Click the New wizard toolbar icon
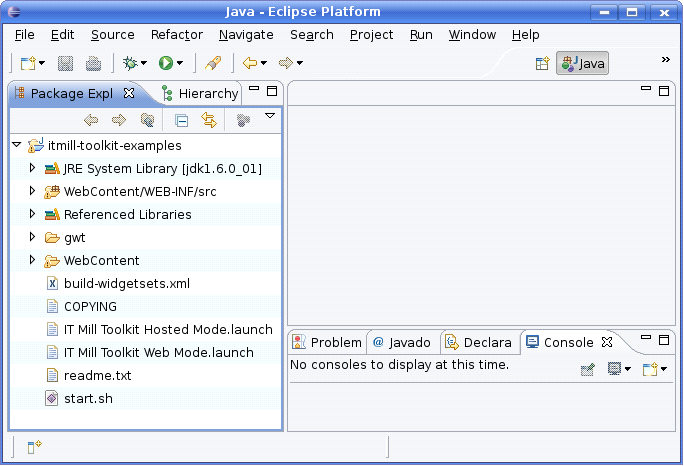This screenshot has height=466, width=684. [x=28, y=64]
